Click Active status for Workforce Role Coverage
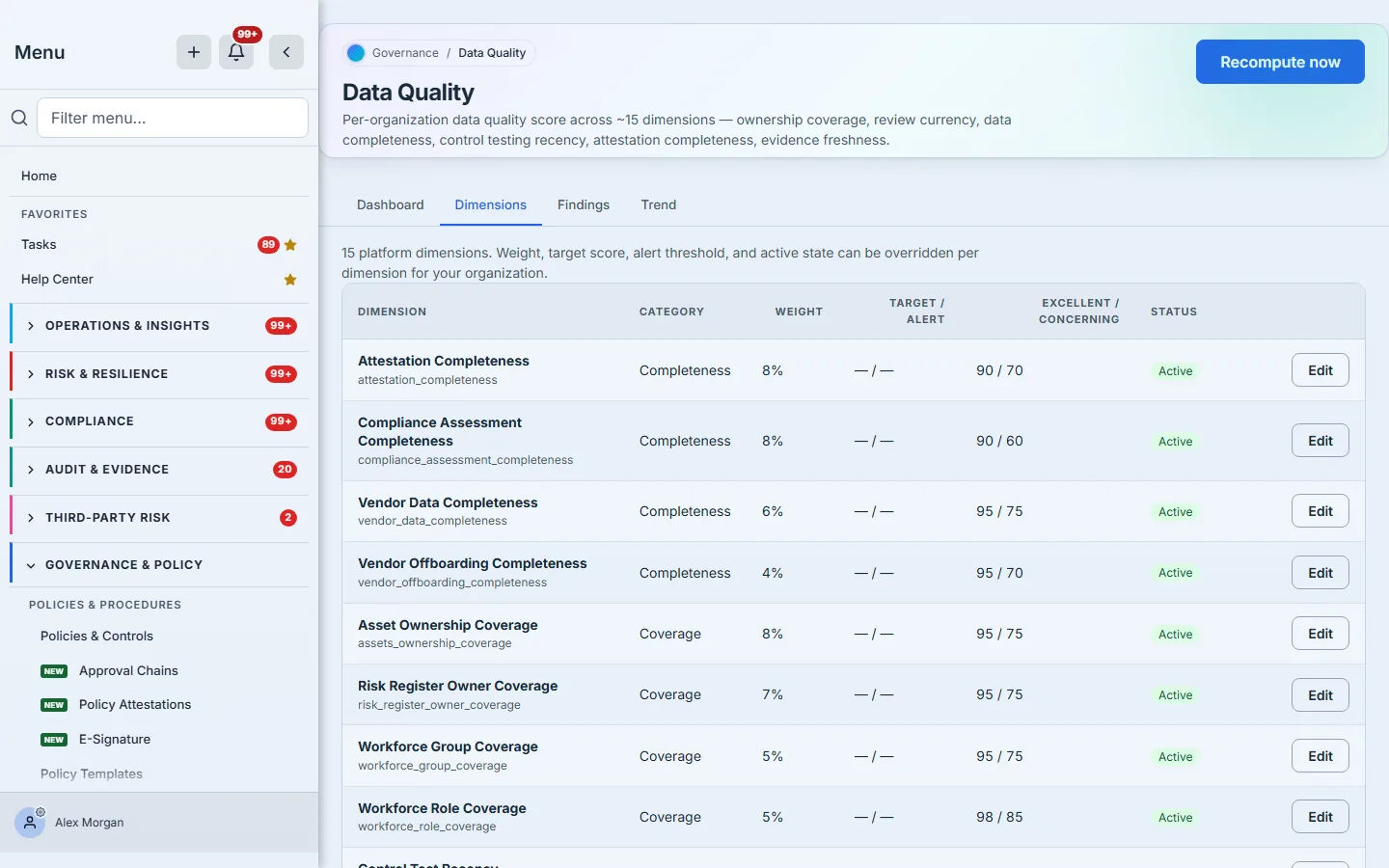The height and width of the screenshot is (868, 1389). coord(1175,818)
